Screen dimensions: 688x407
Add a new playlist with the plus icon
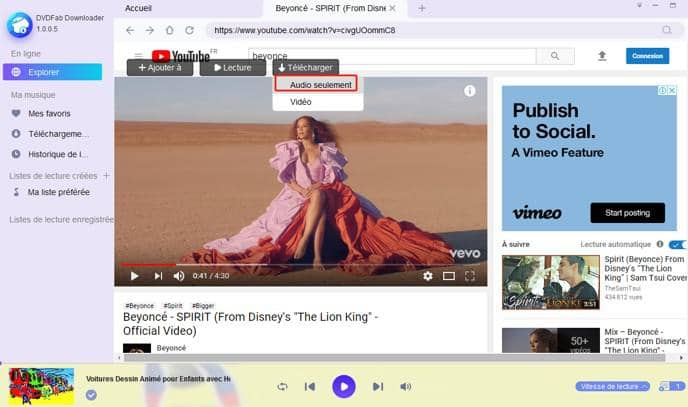(106, 175)
